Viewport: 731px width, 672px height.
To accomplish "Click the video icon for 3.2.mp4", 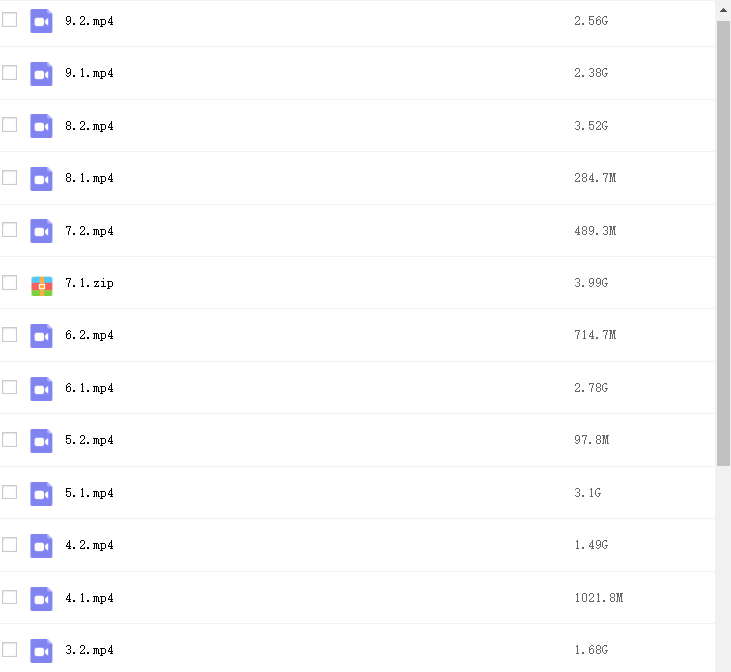I will [41, 650].
